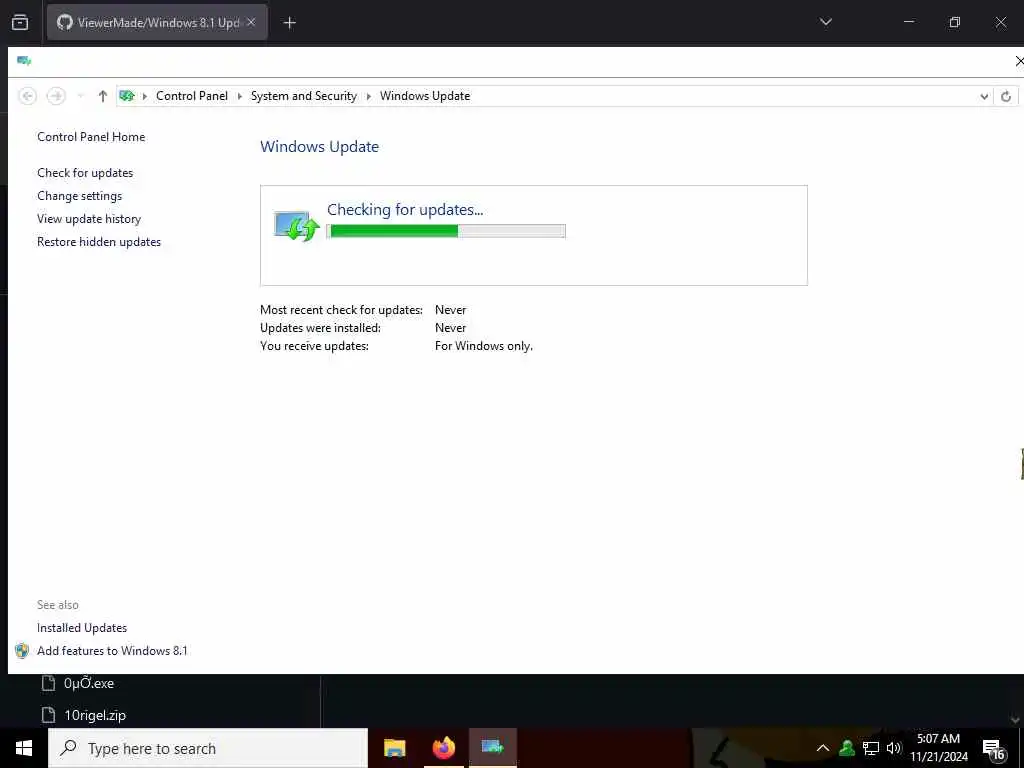This screenshot has height=768, width=1024.
Task: Close the ViewerMade browser tab
Action: click(251, 22)
